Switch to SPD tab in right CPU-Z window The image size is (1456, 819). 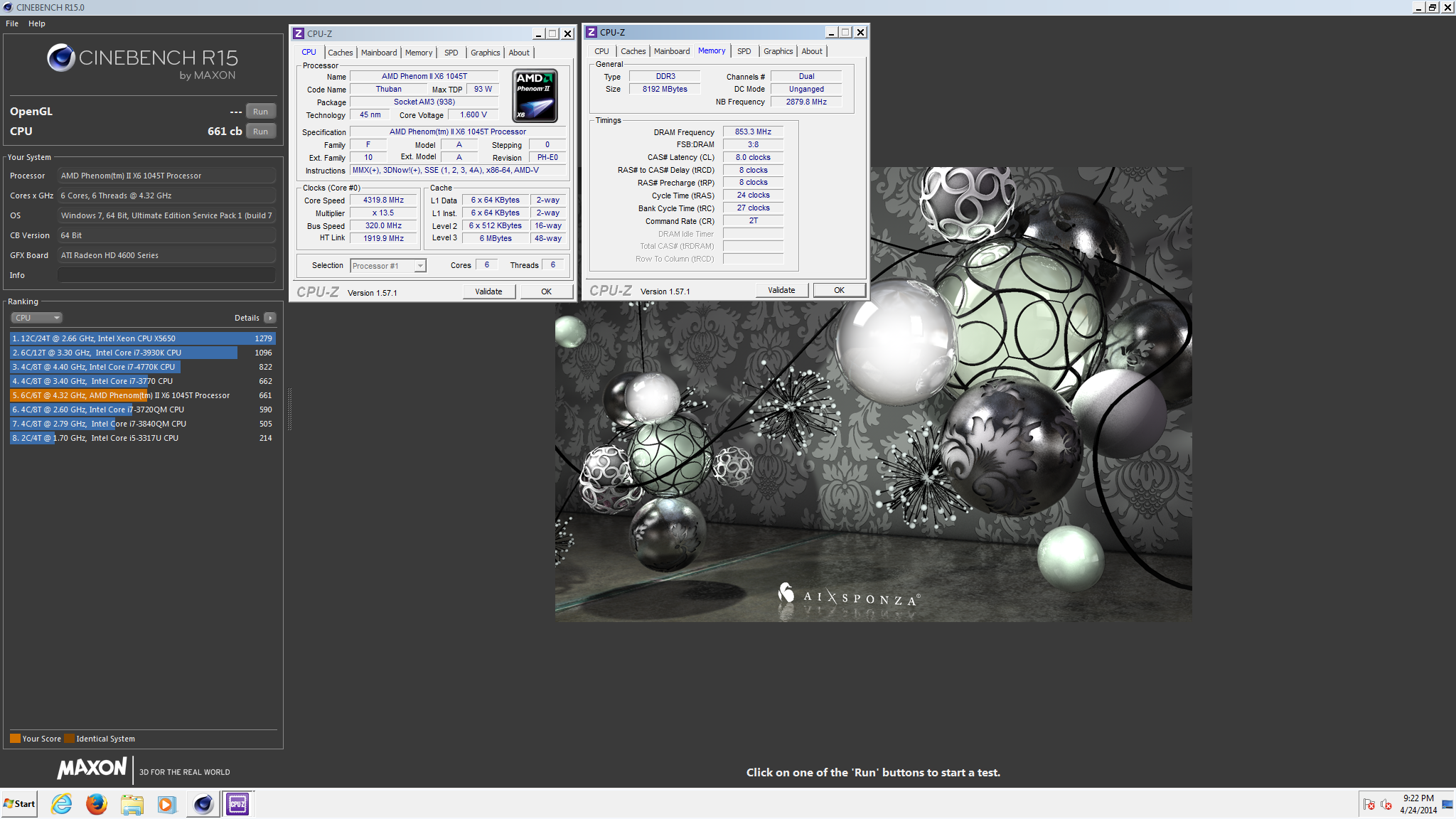(744, 51)
